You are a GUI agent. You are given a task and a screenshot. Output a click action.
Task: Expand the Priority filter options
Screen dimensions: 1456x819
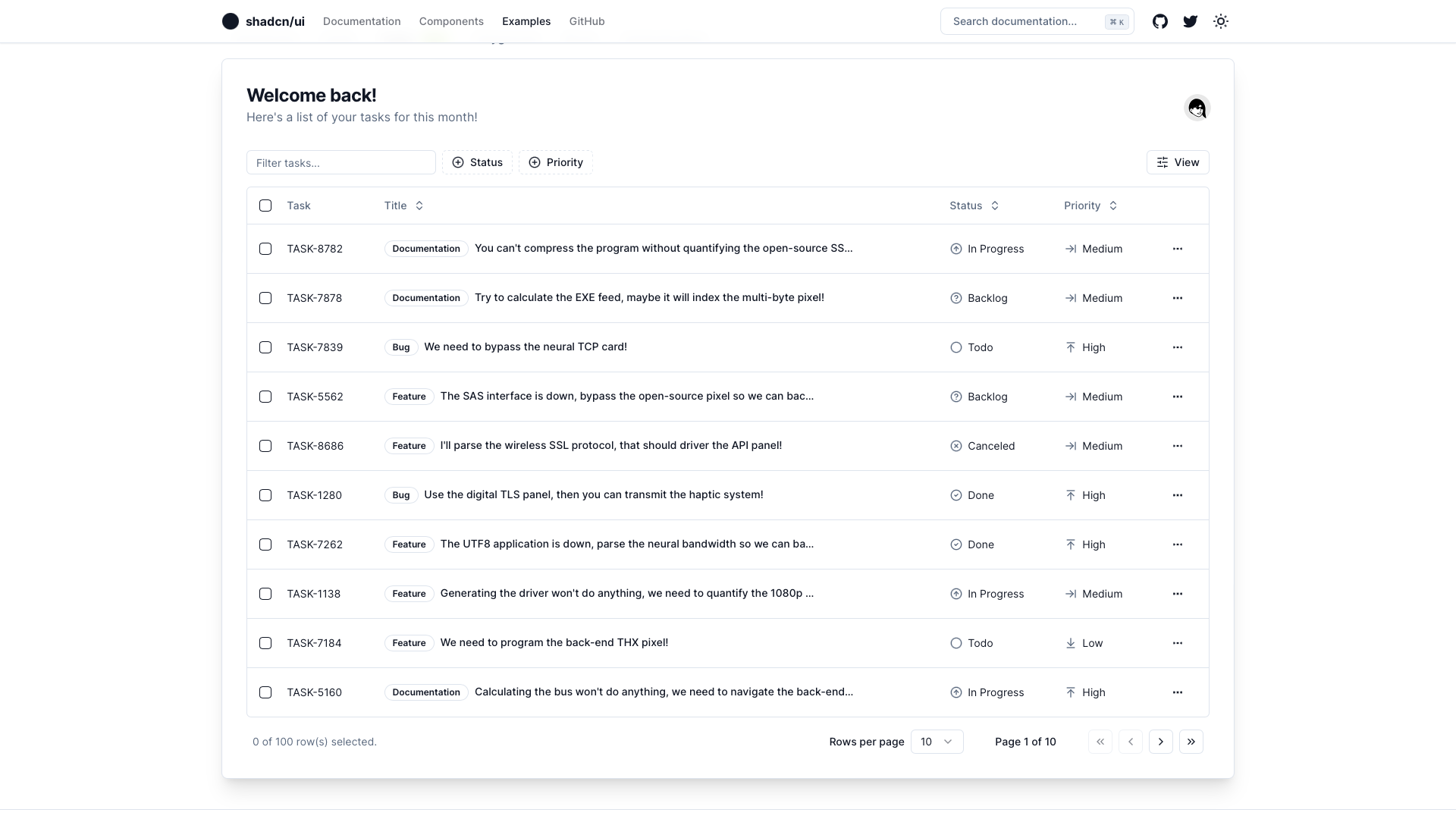point(555,162)
